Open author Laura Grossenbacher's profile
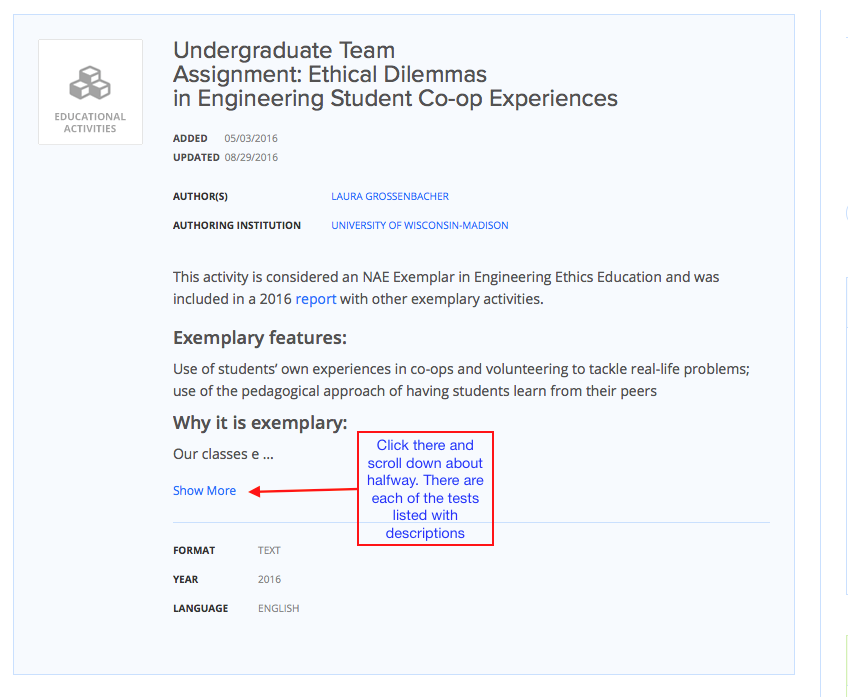 pyautogui.click(x=390, y=196)
